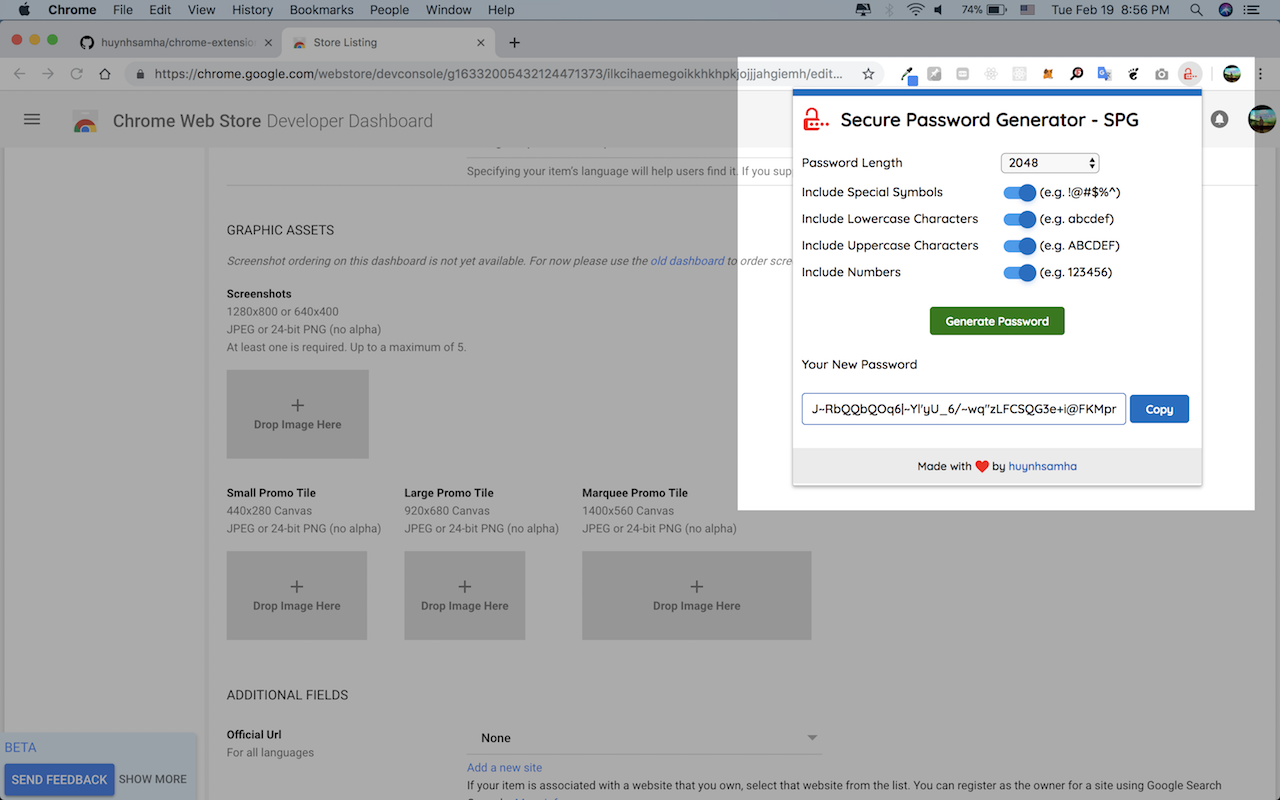
Task: Open the old dashboard link
Action: [x=687, y=261]
